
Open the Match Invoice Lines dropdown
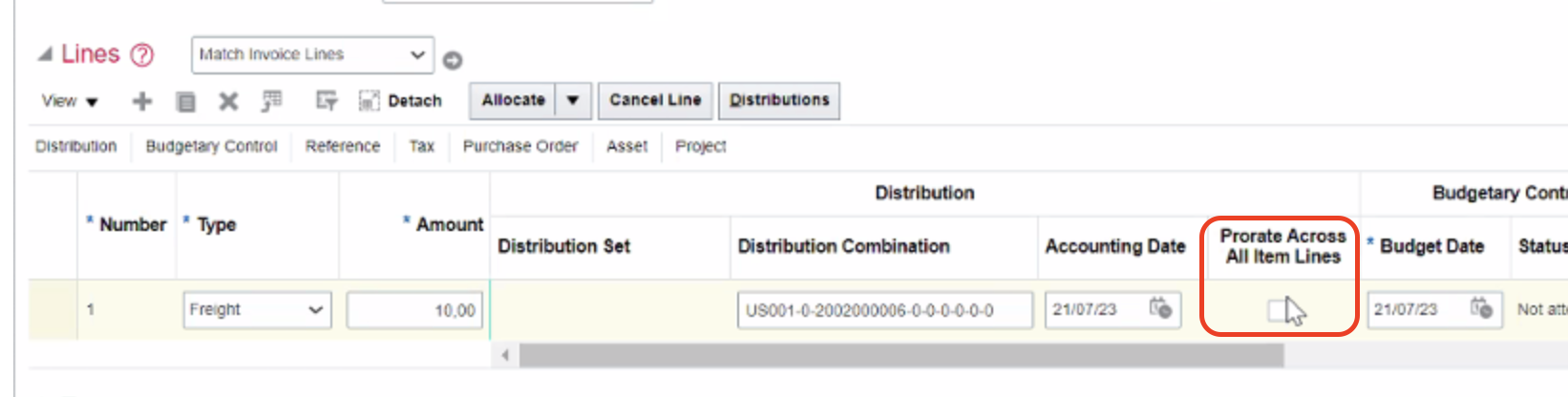coord(313,54)
